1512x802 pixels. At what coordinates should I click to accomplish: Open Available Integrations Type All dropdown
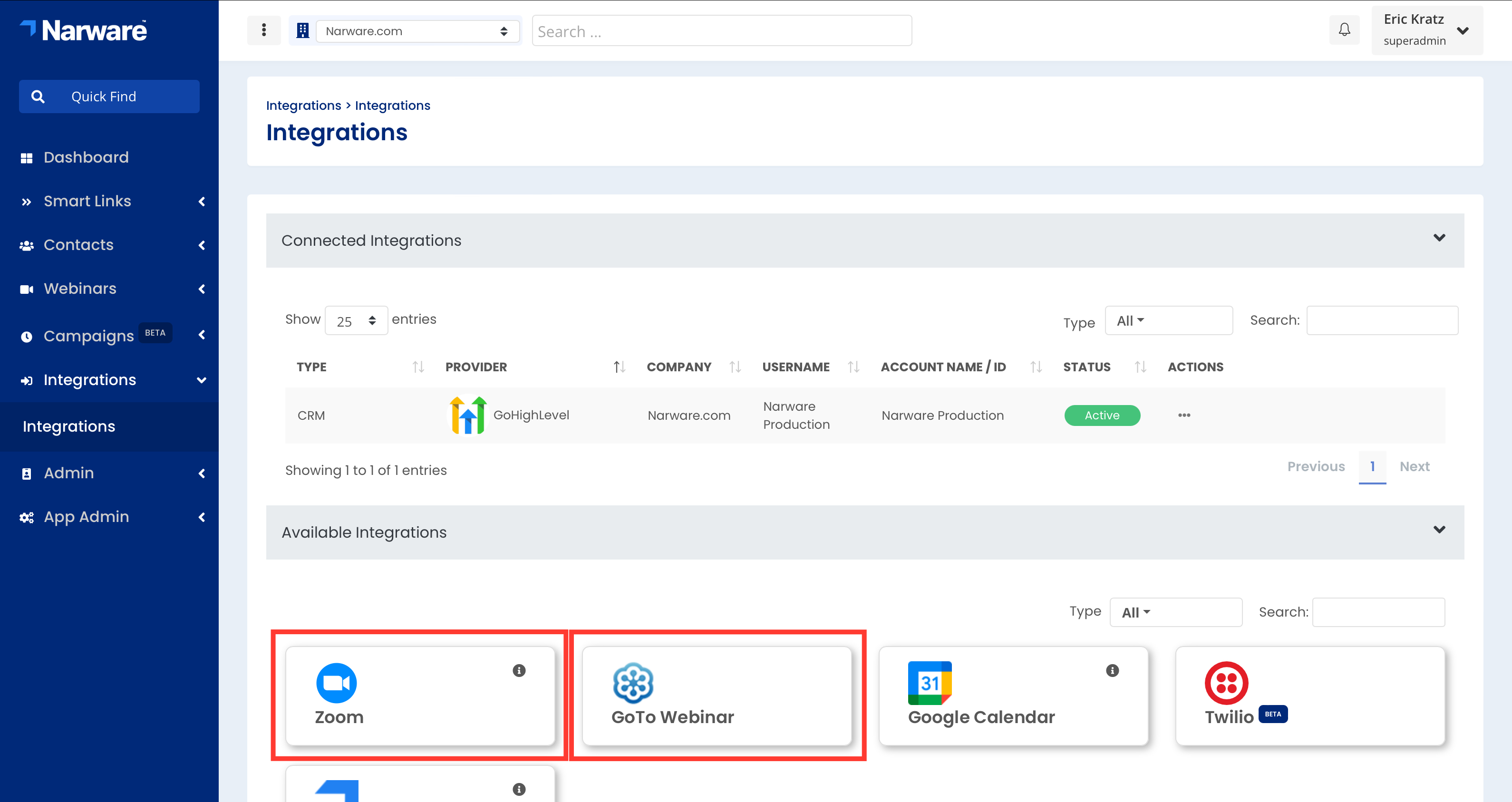point(1176,612)
